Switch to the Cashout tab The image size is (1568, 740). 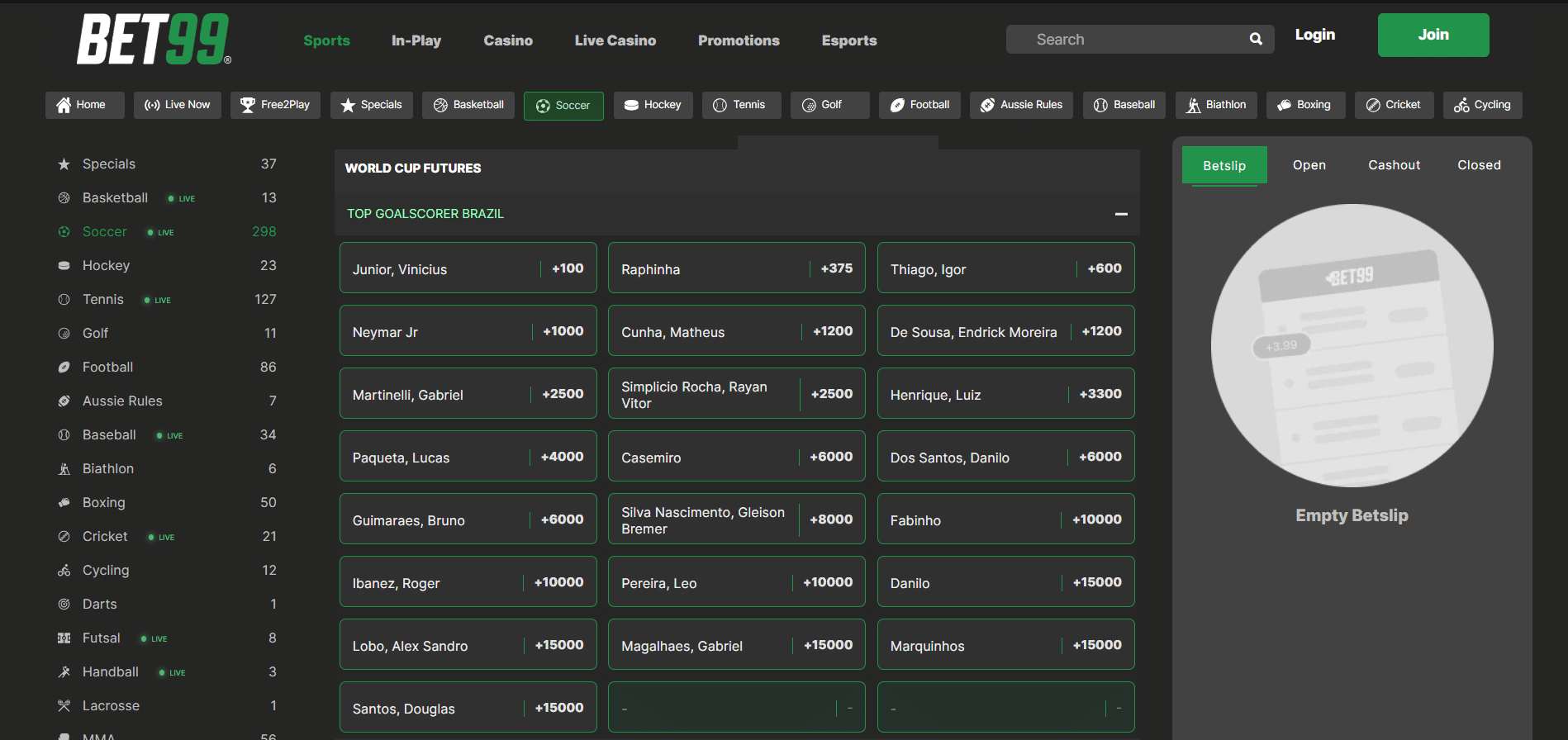[1395, 165]
